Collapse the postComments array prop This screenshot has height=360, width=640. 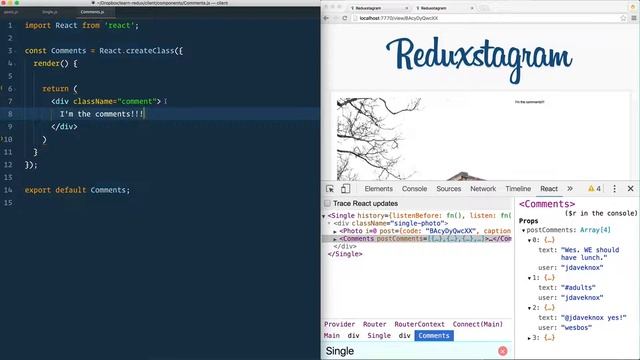523,231
